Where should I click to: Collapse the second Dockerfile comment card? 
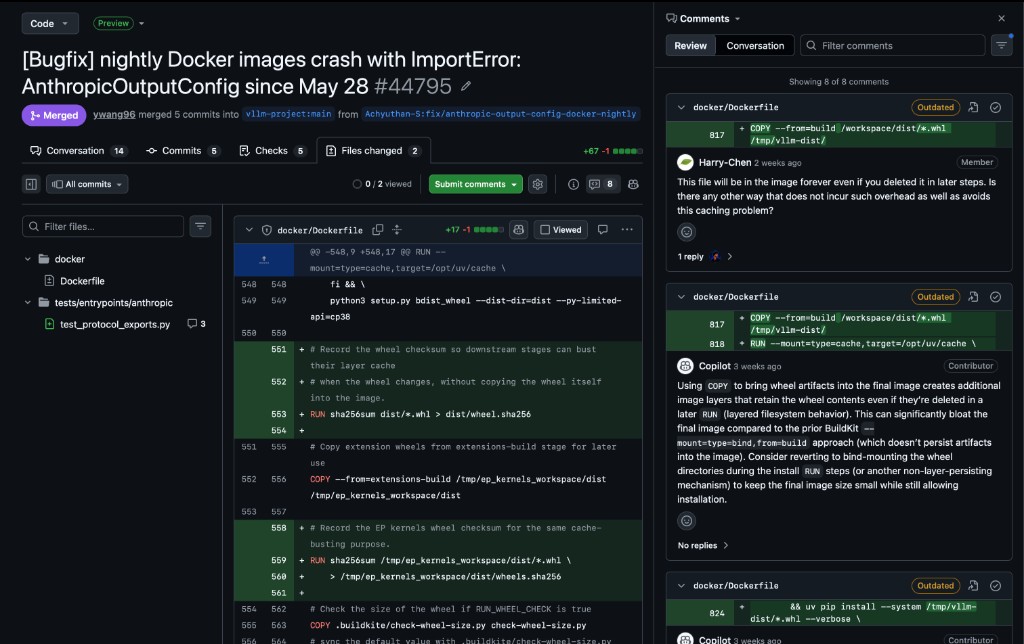(x=681, y=297)
